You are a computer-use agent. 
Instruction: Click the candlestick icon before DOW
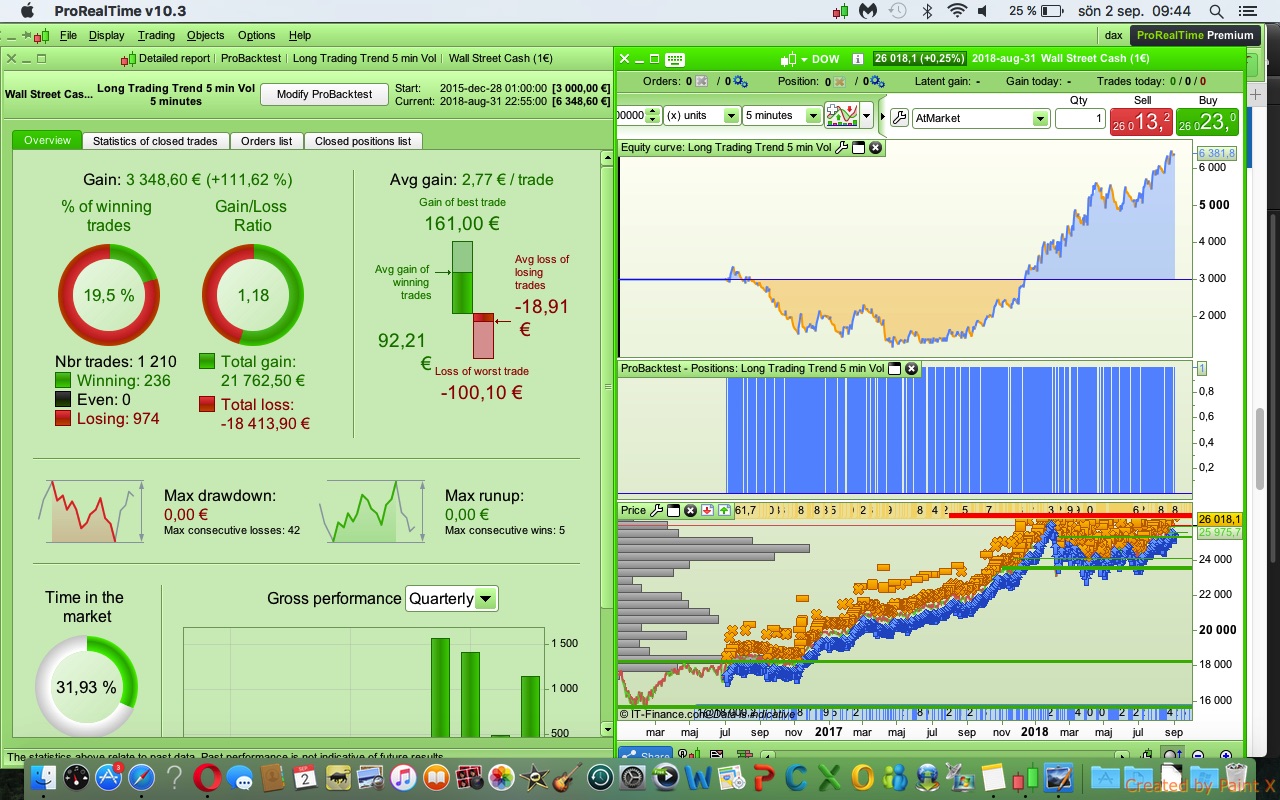(789, 59)
